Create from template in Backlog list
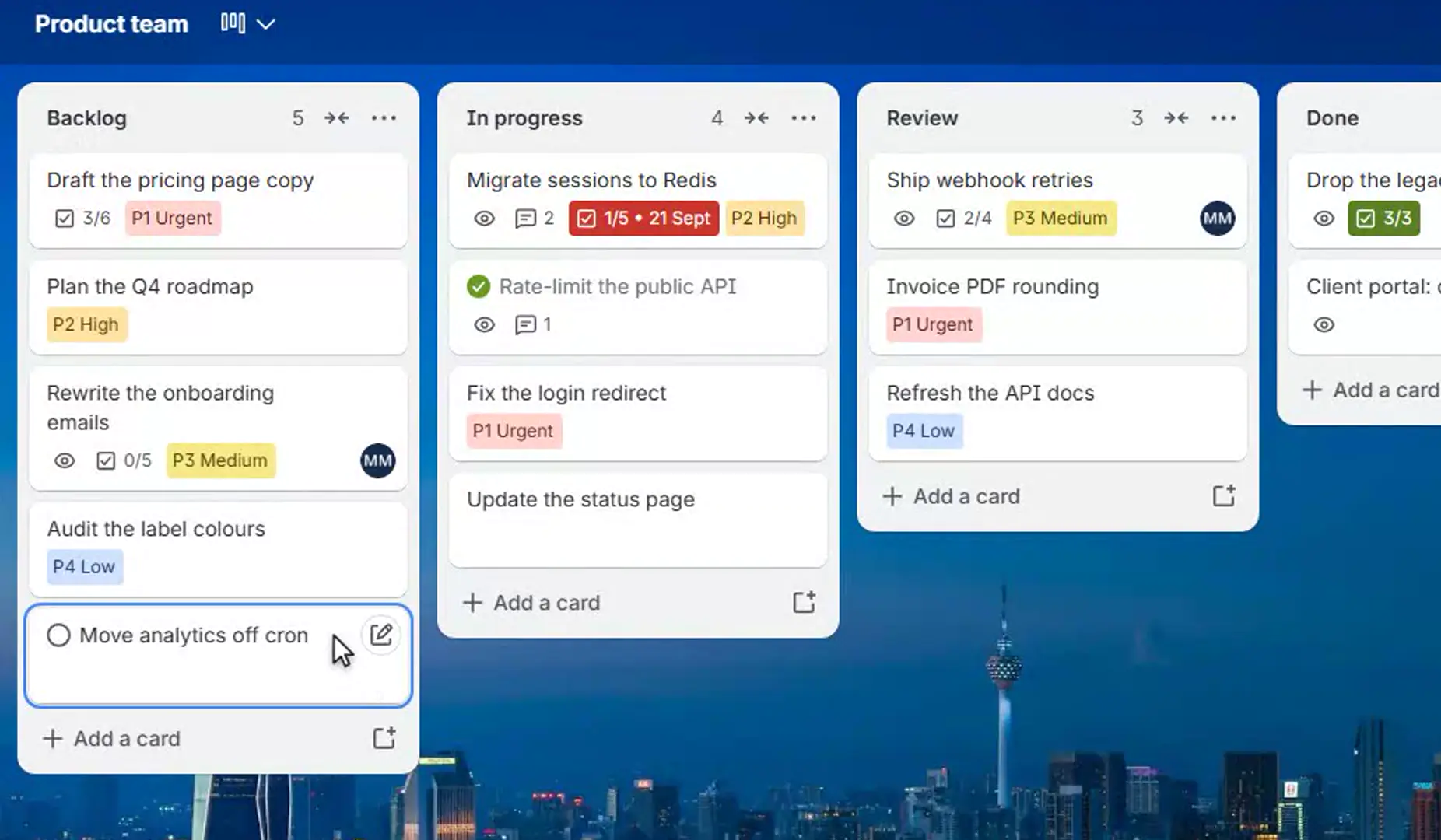This screenshot has height=840, width=1441. tap(384, 738)
